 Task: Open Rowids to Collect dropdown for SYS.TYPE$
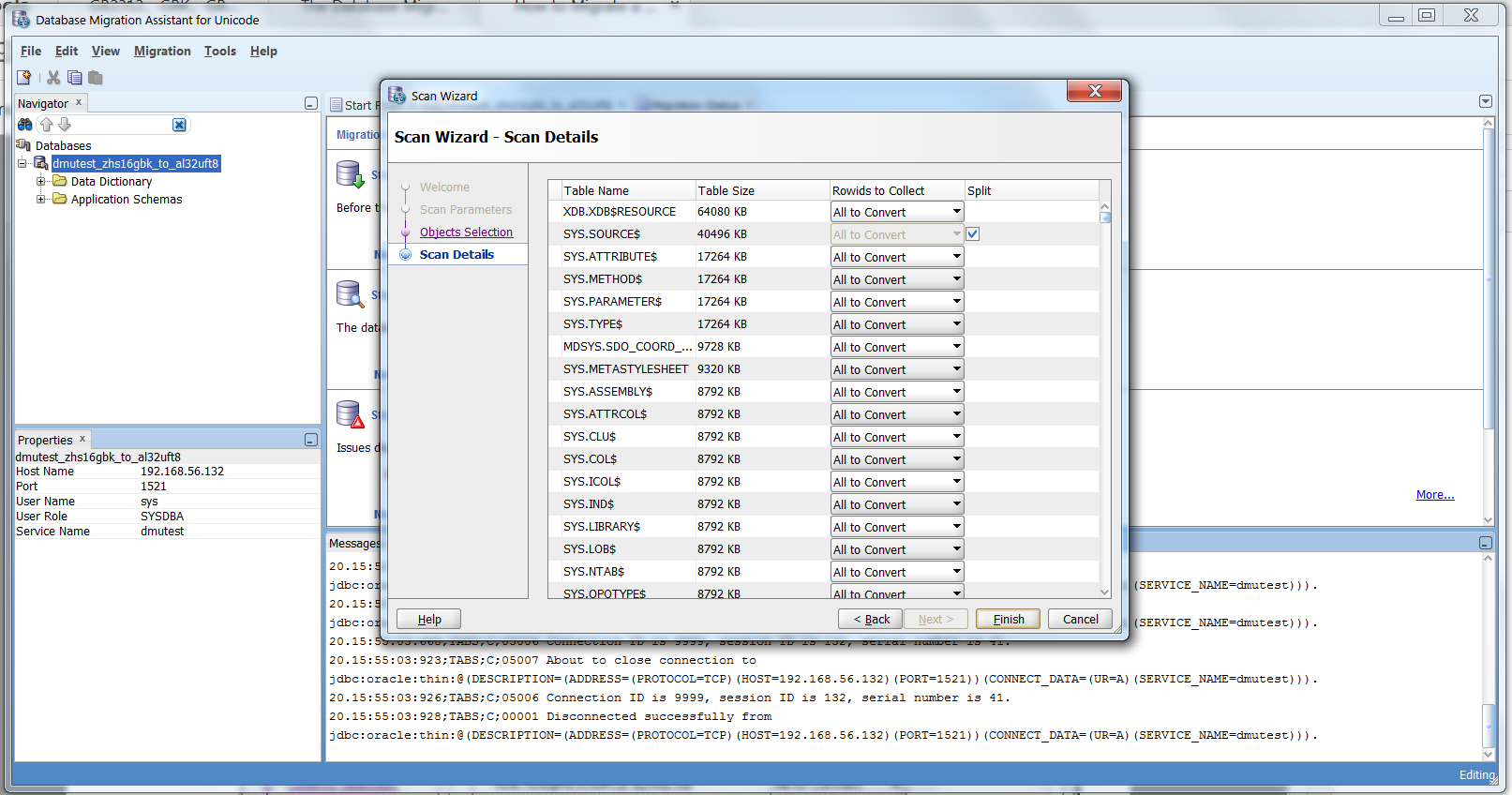click(897, 324)
